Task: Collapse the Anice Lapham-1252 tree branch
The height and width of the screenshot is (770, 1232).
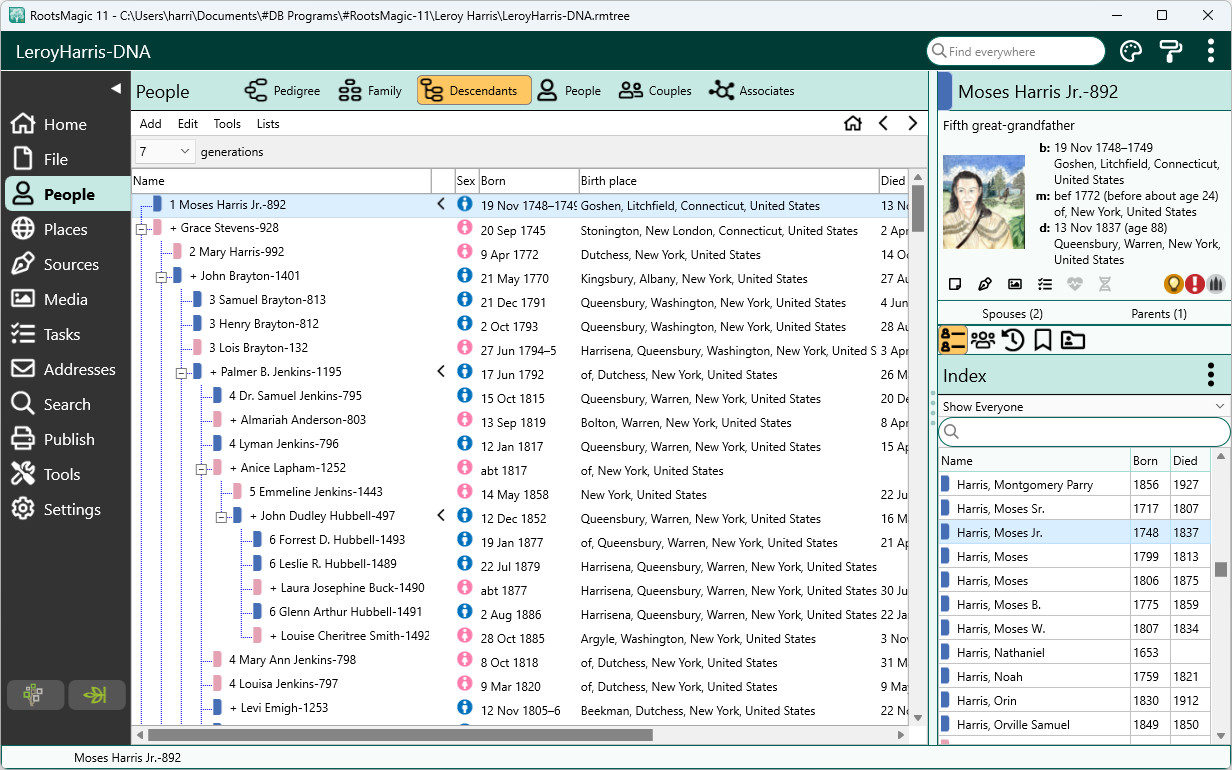Action: pos(203,469)
